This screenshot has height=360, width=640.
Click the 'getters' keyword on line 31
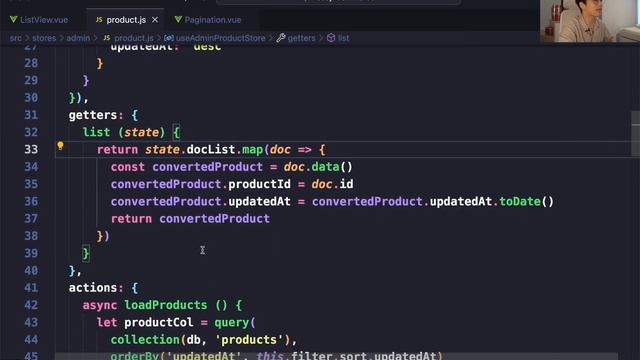coord(93,115)
